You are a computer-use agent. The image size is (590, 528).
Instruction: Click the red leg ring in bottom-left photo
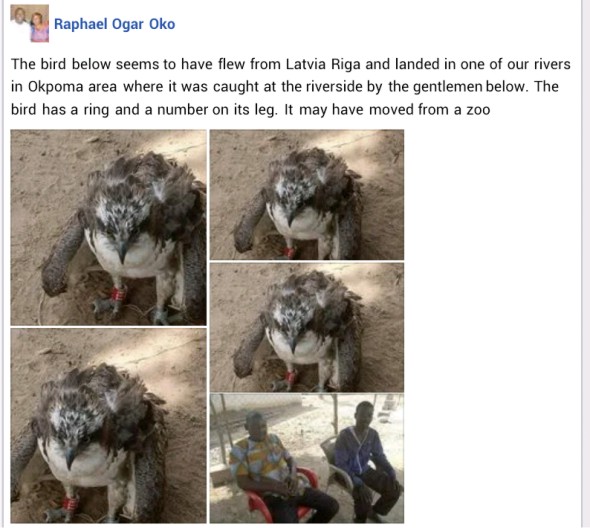(70, 503)
